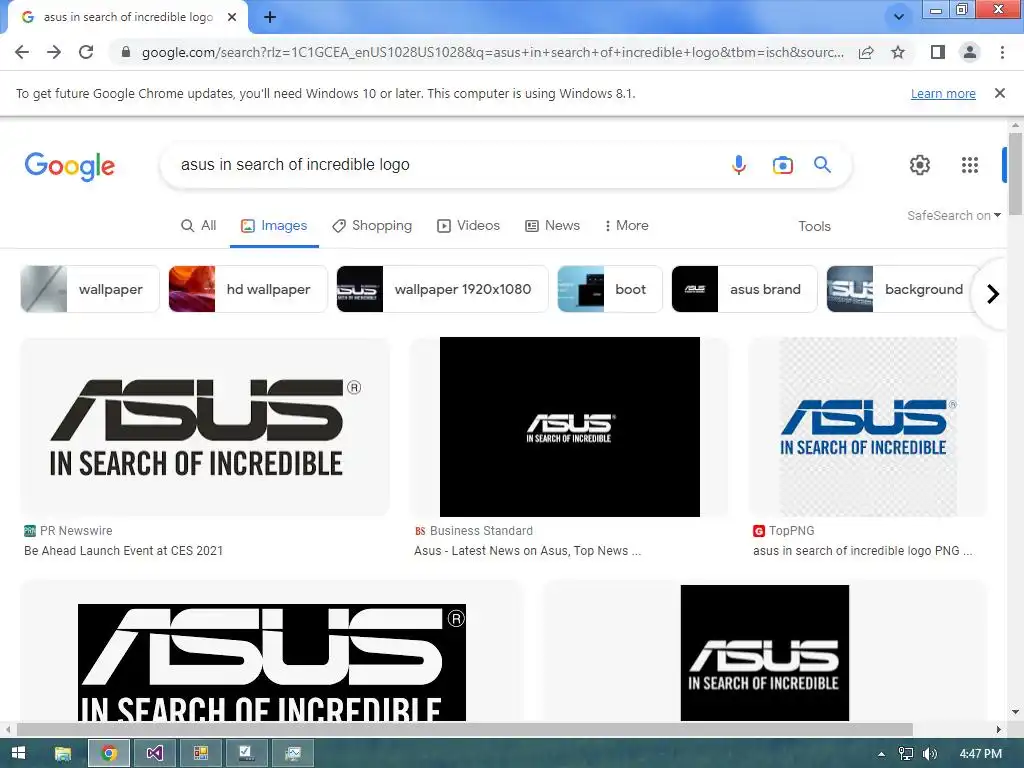
Task: Open Visual Studio from taskbar
Action: (155, 753)
